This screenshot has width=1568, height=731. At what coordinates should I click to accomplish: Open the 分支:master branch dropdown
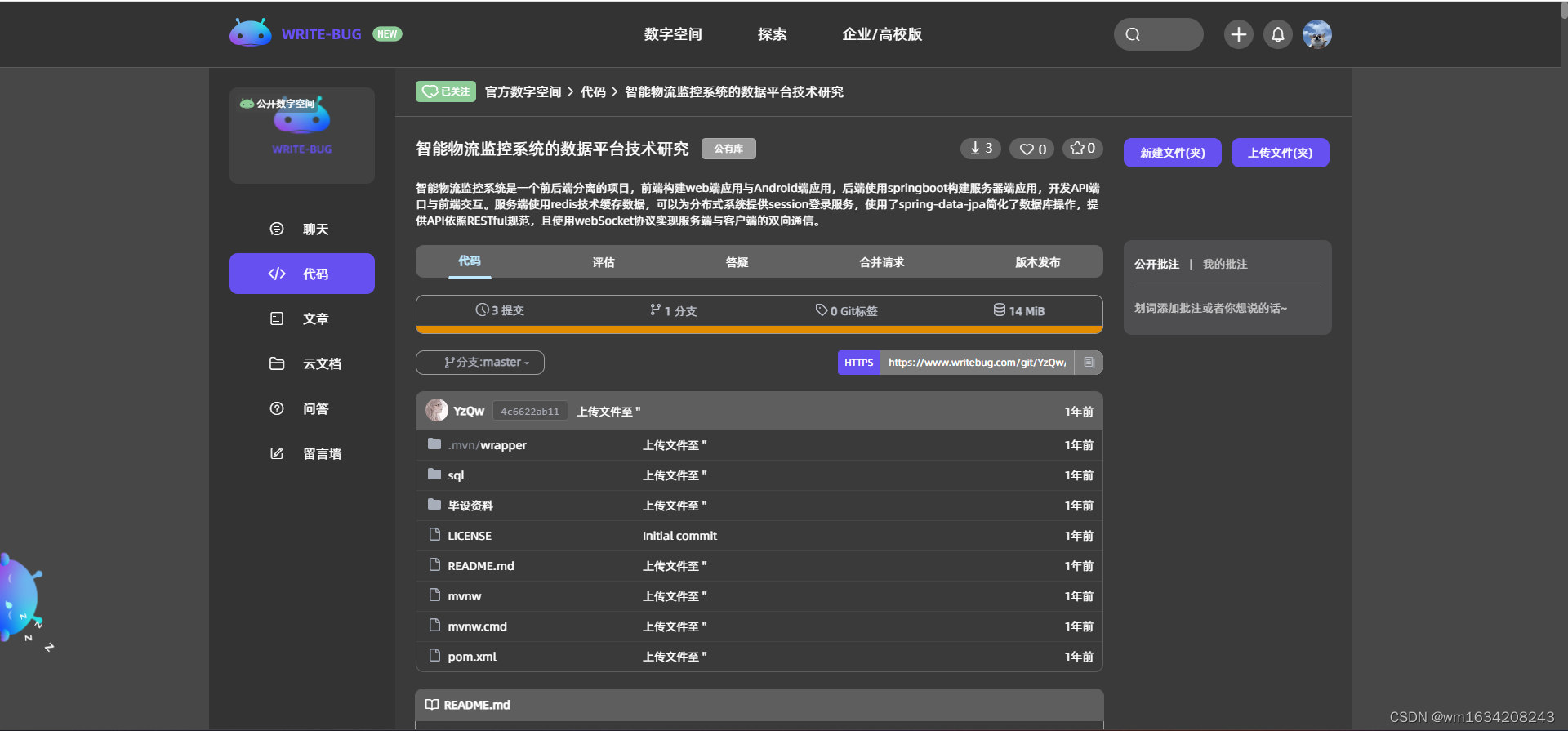pos(480,363)
